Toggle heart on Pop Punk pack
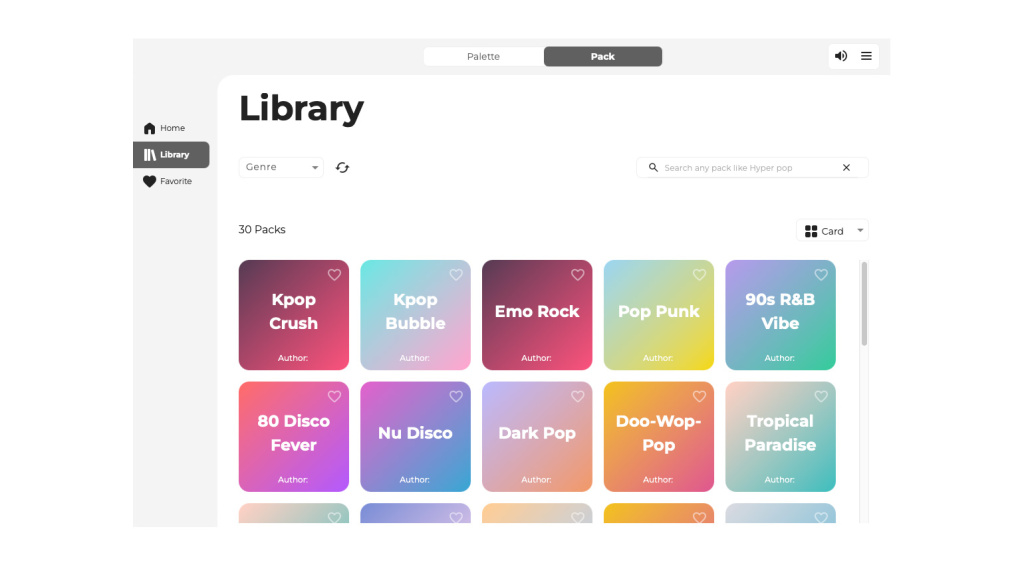Screen dimensions: 1024x565 click(699, 275)
